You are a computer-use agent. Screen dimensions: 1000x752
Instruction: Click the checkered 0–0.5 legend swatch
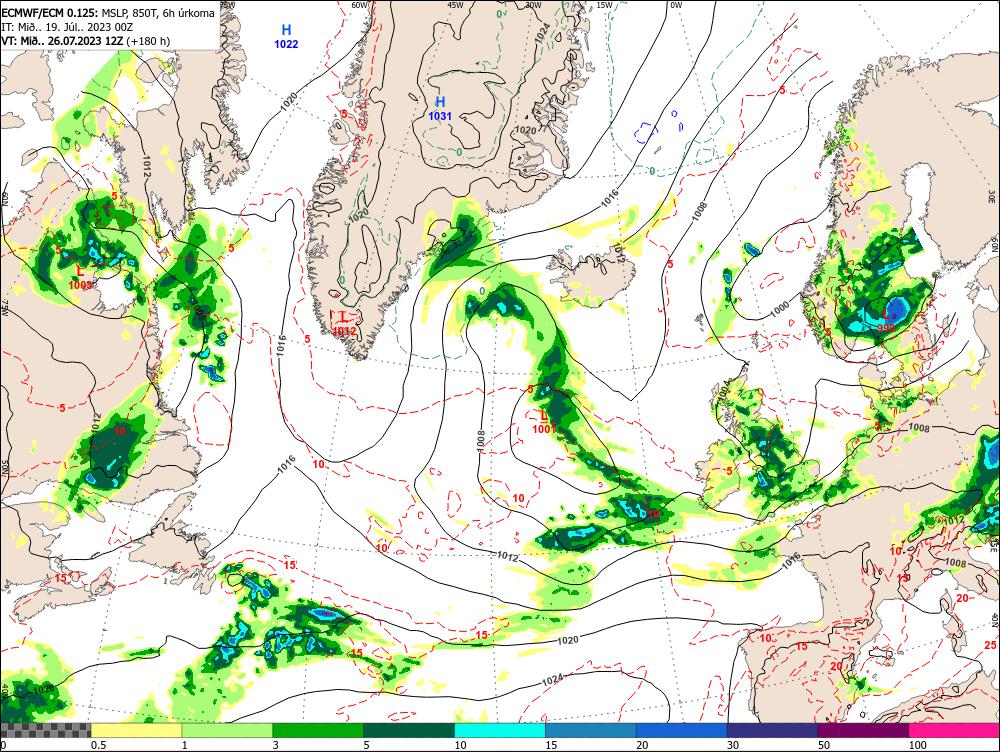click(45, 730)
